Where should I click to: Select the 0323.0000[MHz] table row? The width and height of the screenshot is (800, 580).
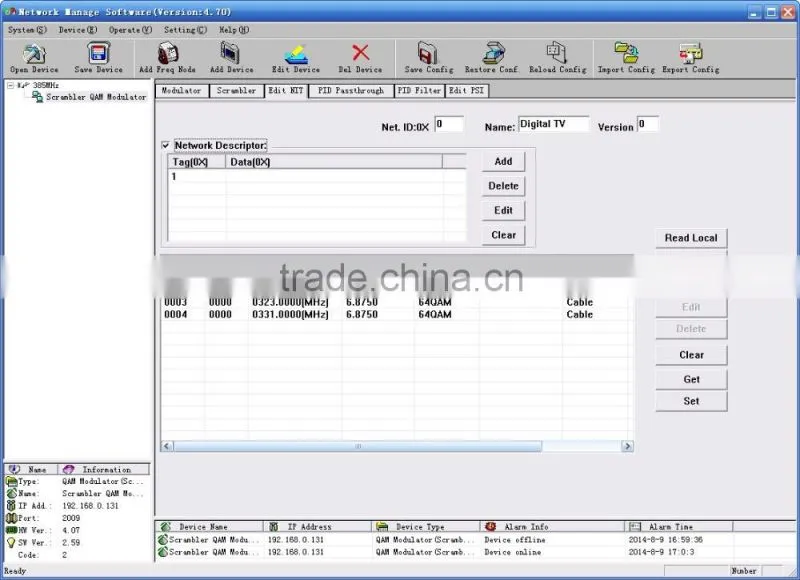click(x=397, y=302)
